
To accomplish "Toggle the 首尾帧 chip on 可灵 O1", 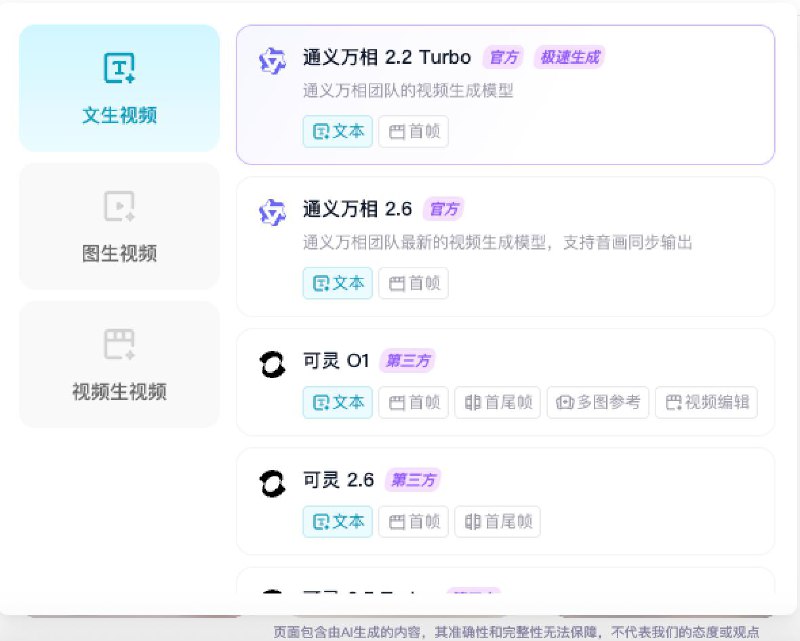I will click(497, 403).
